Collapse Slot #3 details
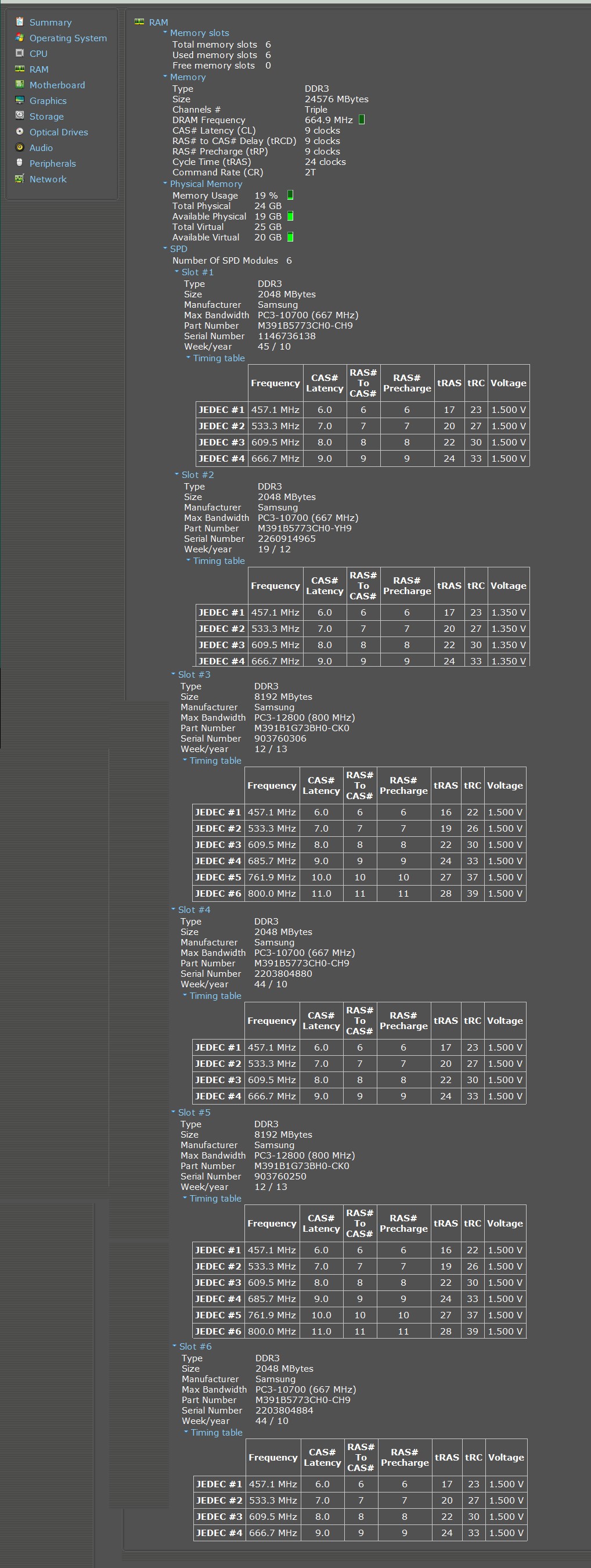Screen dimensions: 591x1568 click(173, 674)
